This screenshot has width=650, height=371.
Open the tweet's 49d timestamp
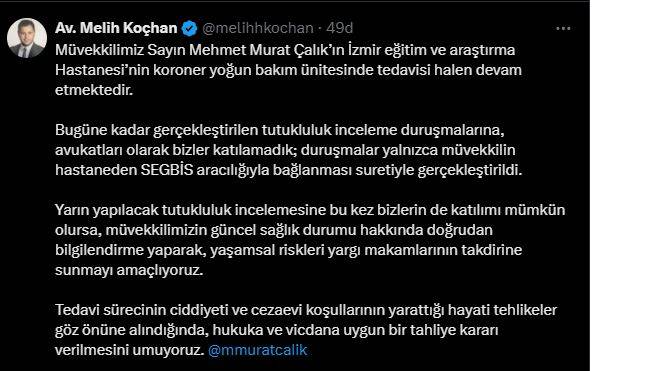click(340, 28)
